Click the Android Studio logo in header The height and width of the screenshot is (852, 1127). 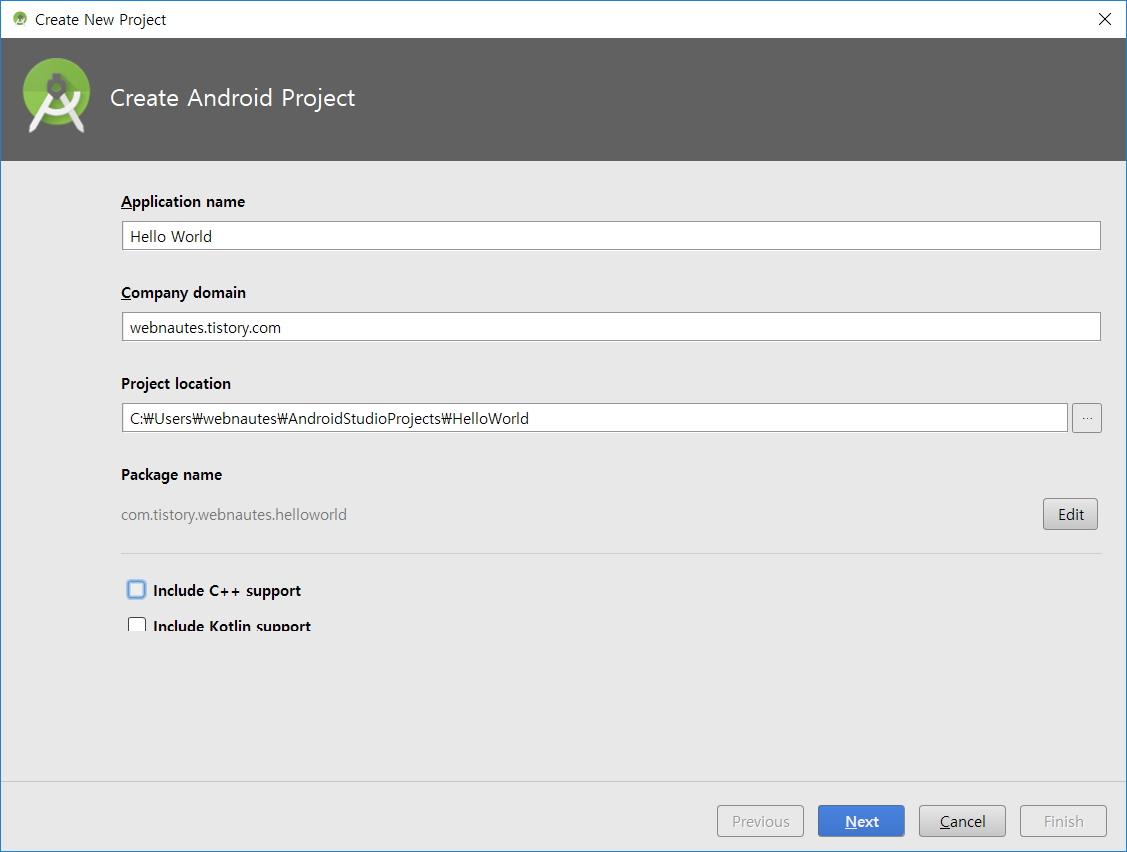pyautogui.click(x=56, y=96)
